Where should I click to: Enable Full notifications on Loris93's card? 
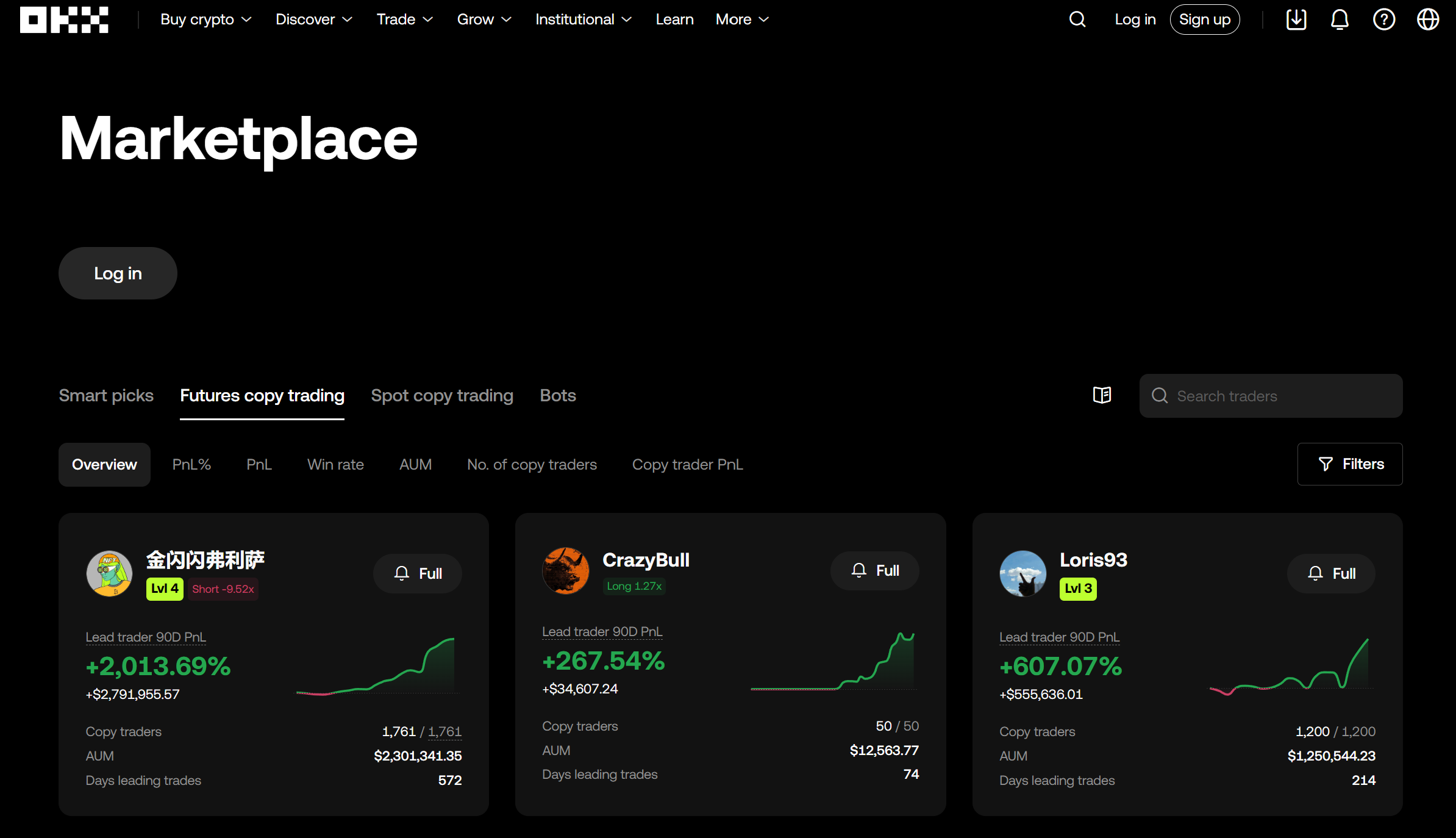pos(1331,573)
